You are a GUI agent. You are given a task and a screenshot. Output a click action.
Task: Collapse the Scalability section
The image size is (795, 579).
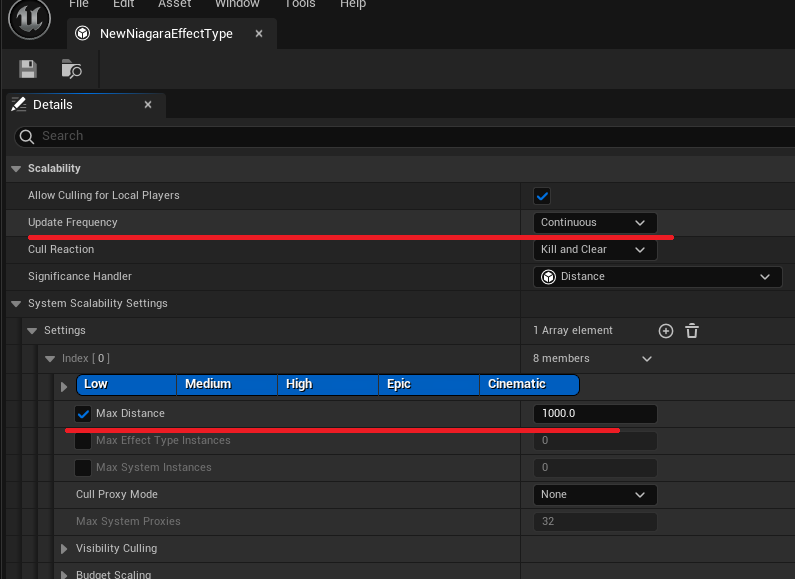coord(16,169)
